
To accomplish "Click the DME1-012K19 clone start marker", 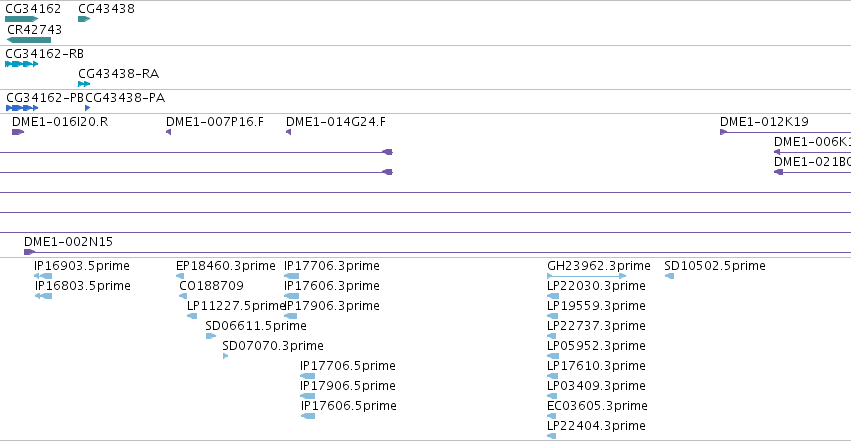I will 723,132.
